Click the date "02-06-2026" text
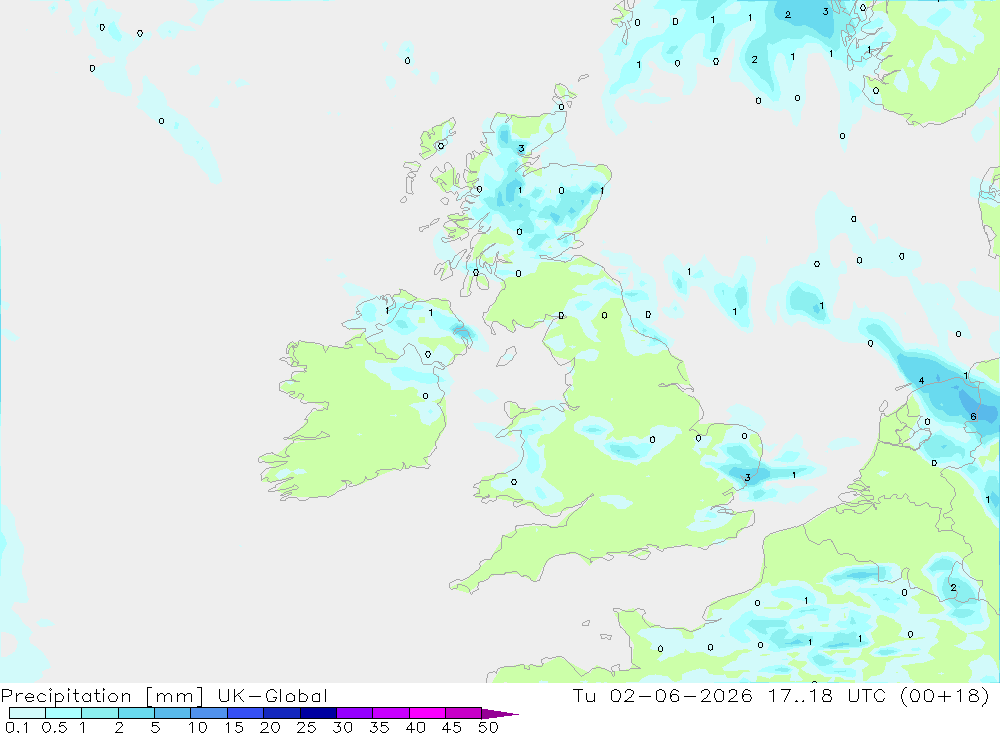 [681, 695]
